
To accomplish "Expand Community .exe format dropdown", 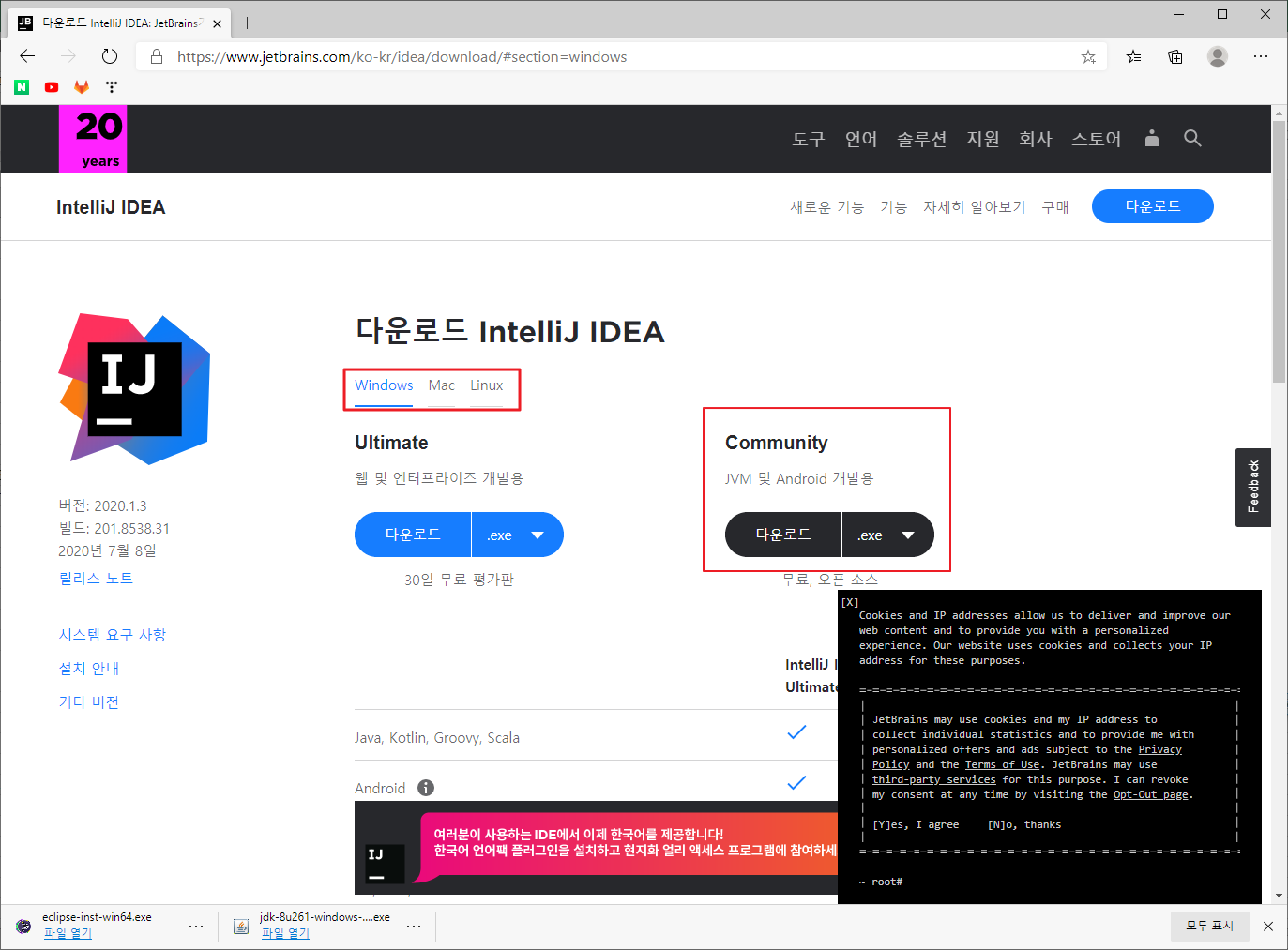I will (x=887, y=535).
